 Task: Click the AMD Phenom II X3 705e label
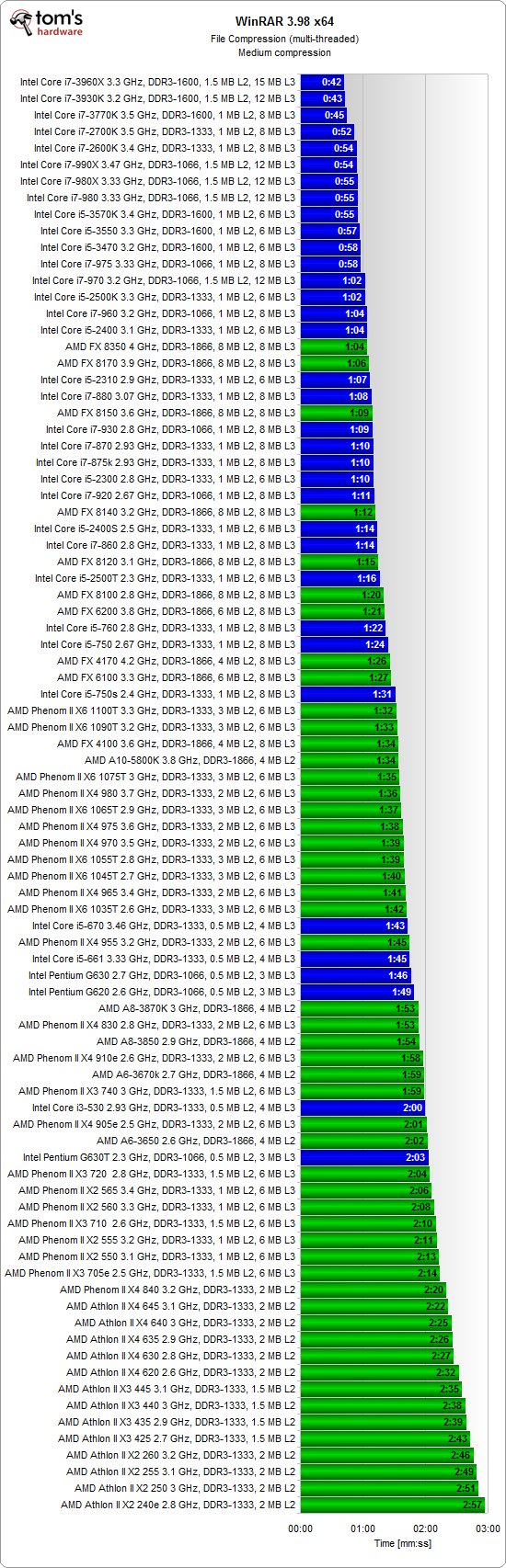click(151, 1273)
